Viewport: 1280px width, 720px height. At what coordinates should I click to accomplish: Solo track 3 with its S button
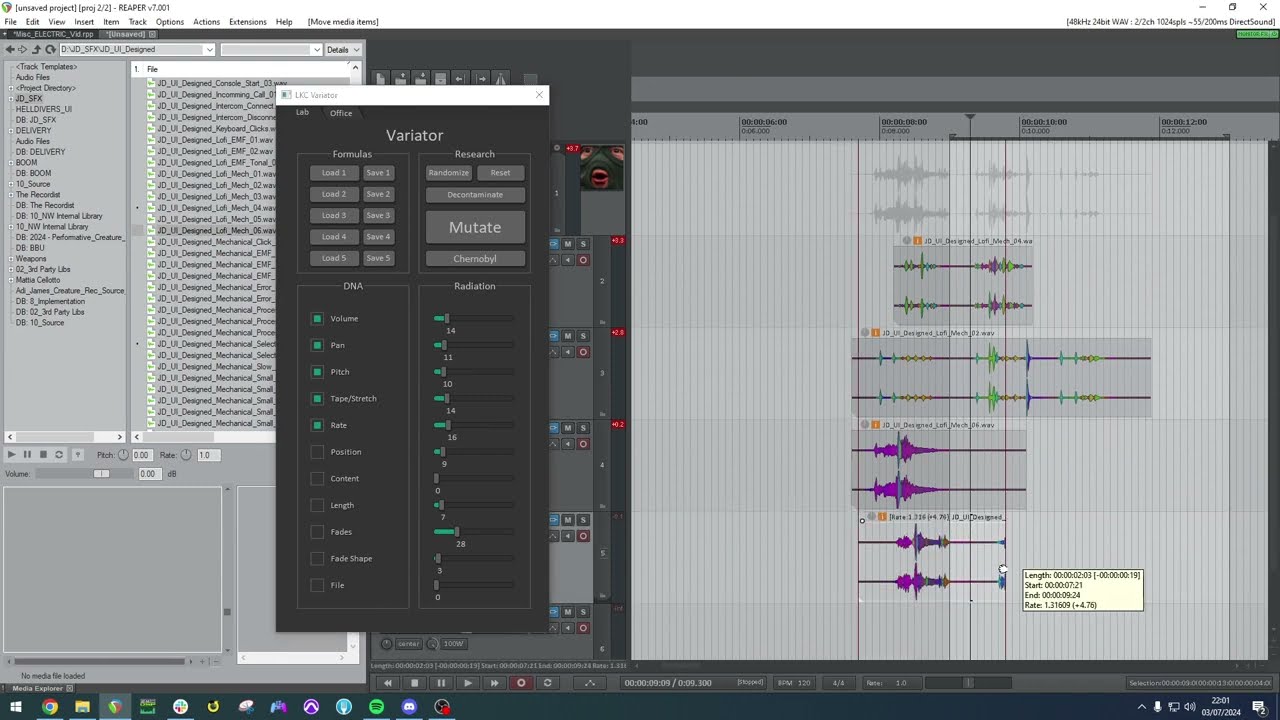click(583, 336)
